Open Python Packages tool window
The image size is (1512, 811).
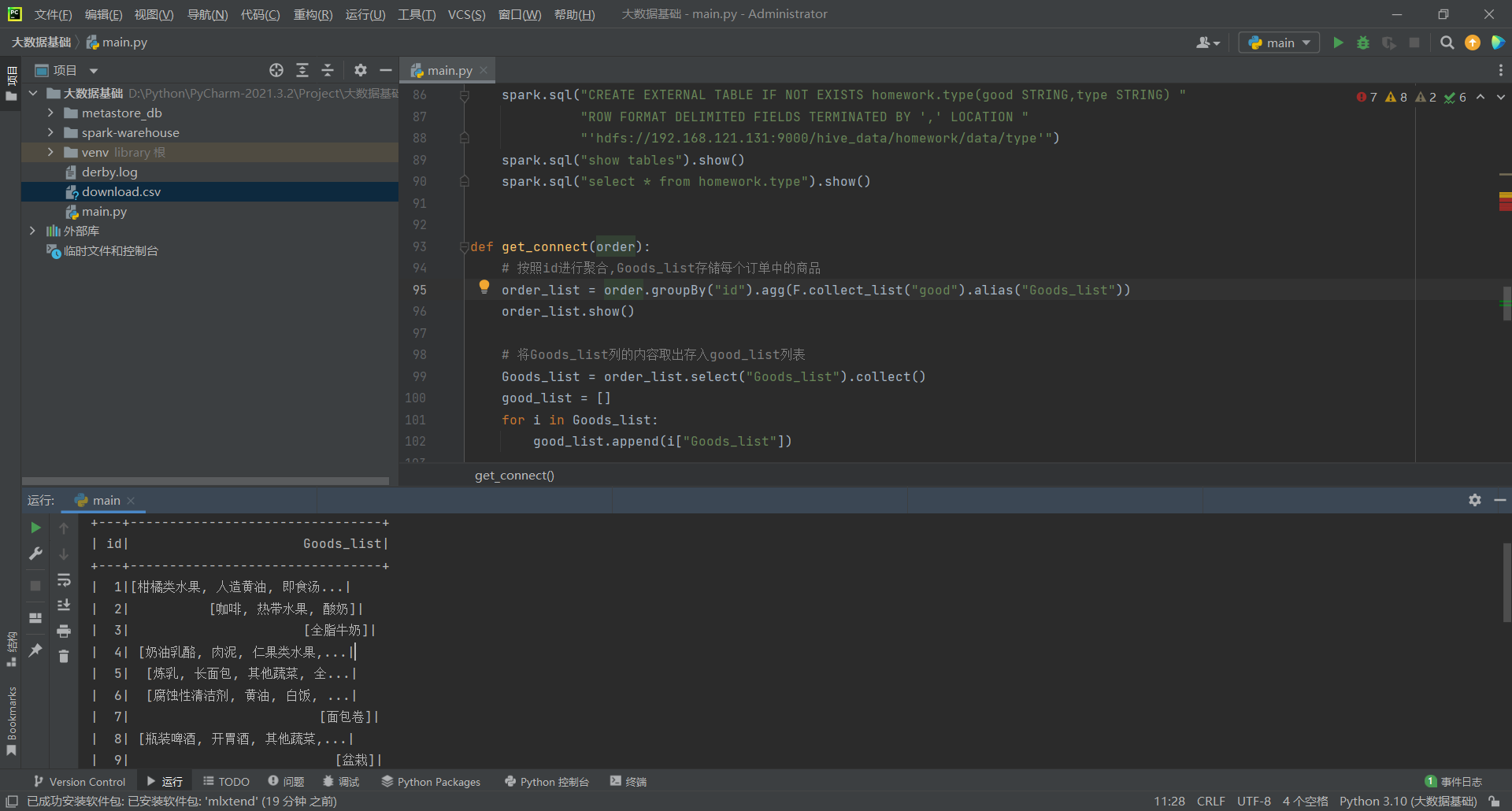point(431,781)
